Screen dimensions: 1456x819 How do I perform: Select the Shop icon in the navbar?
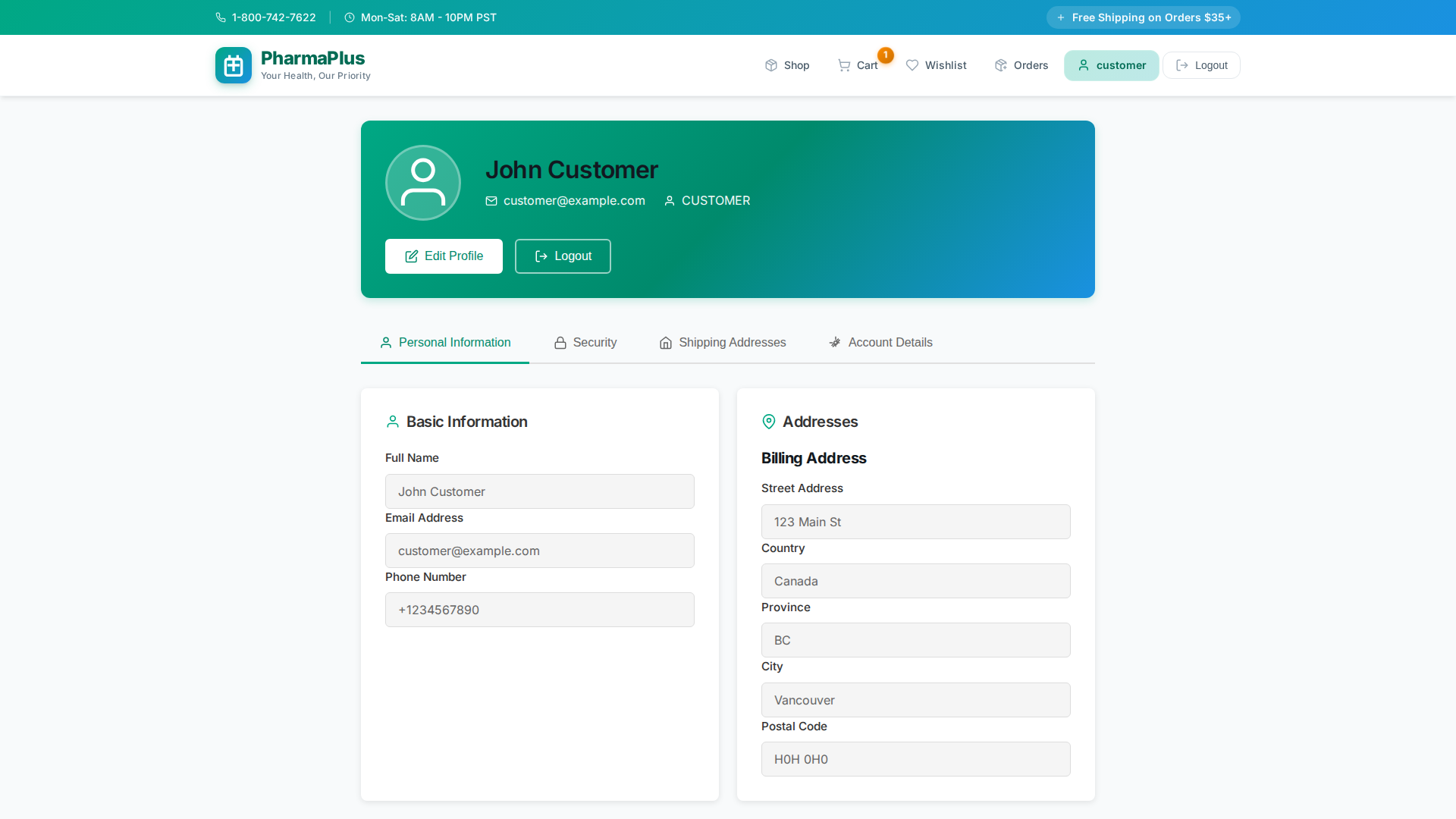pos(770,65)
